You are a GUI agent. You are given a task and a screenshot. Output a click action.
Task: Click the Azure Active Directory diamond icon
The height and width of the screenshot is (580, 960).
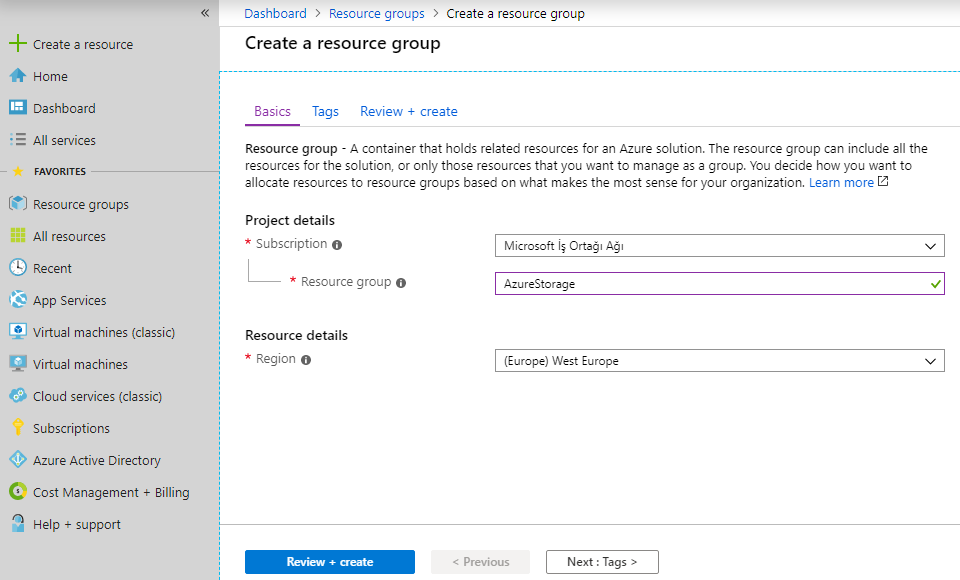click(18, 459)
